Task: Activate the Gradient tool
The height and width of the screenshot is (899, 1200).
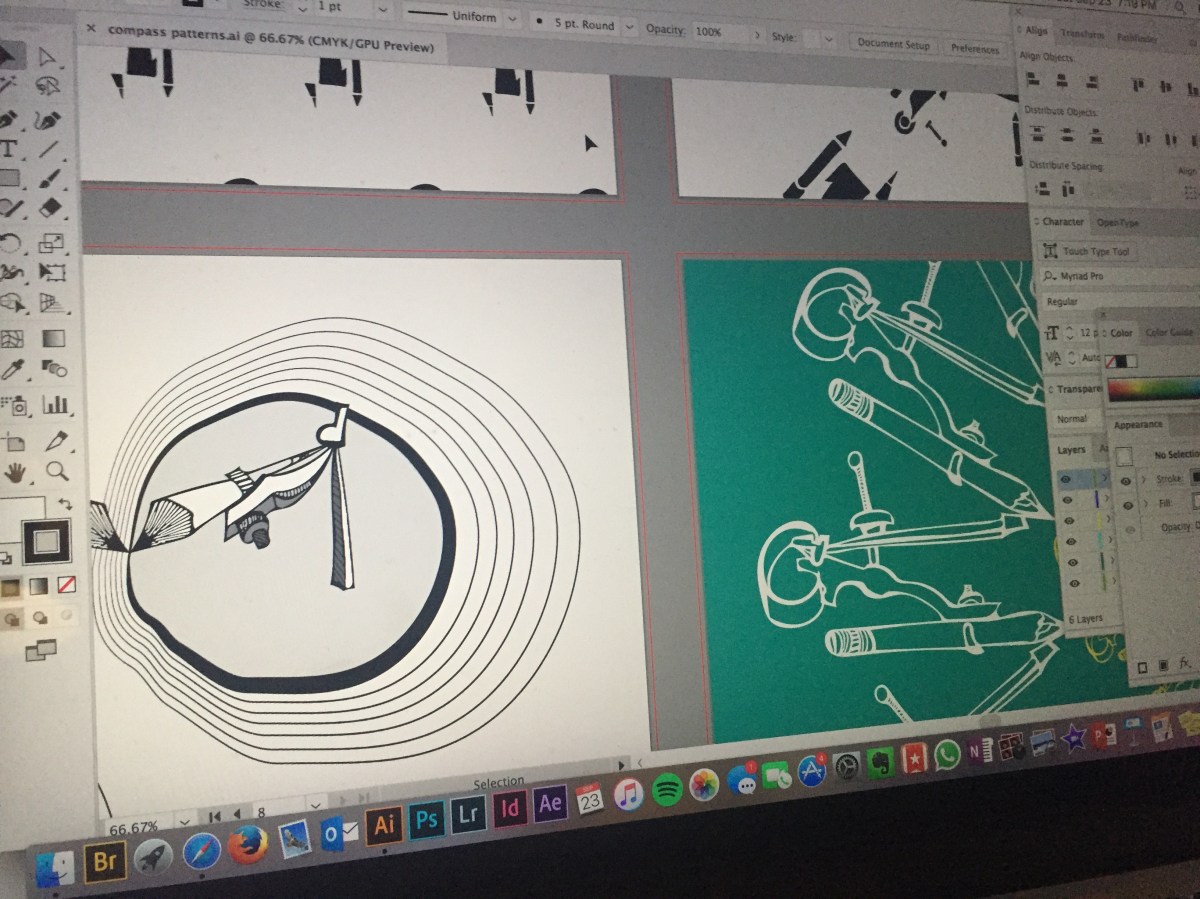Action: pos(53,338)
